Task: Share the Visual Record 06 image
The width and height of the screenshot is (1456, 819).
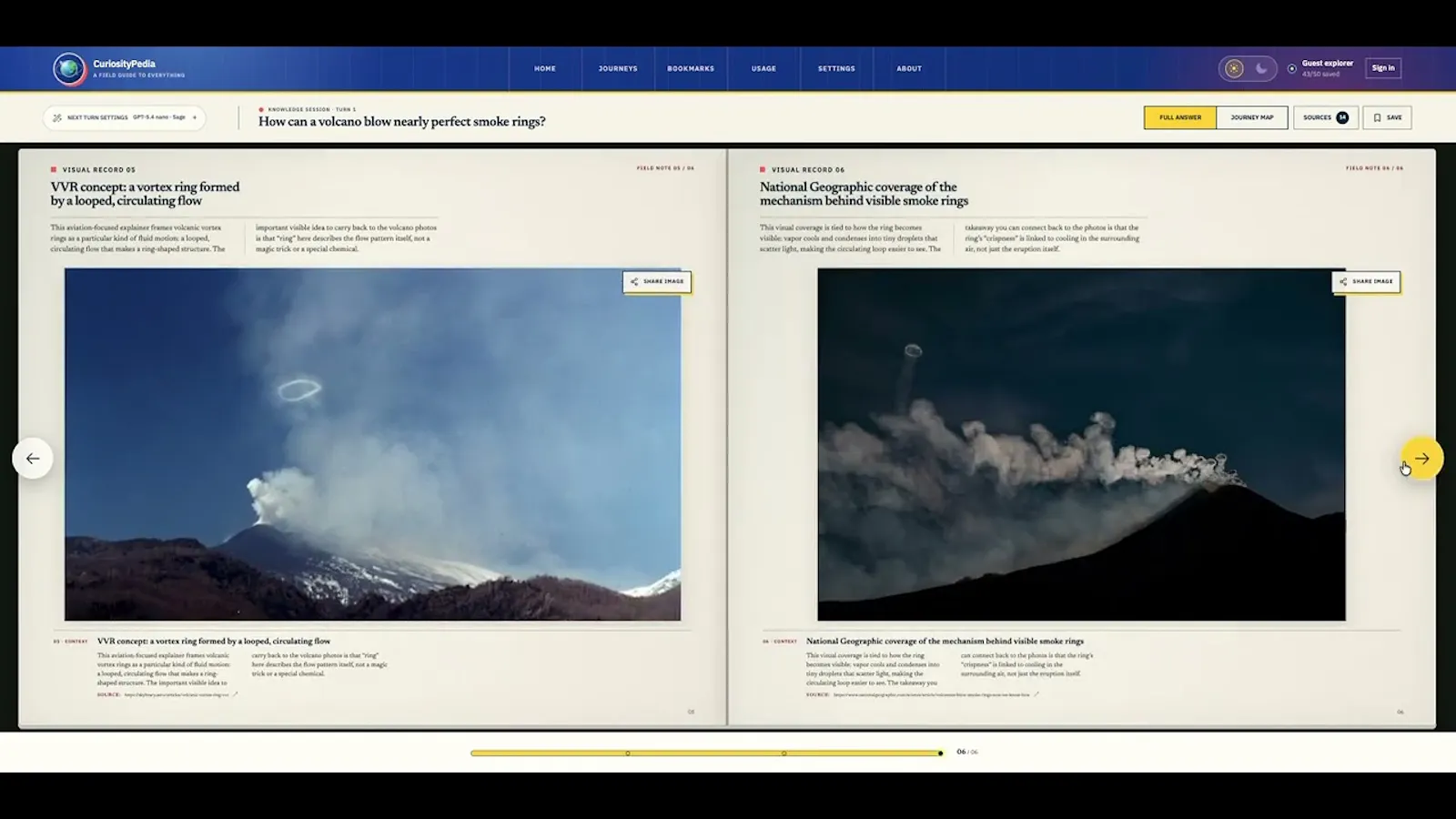Action: (x=1366, y=281)
